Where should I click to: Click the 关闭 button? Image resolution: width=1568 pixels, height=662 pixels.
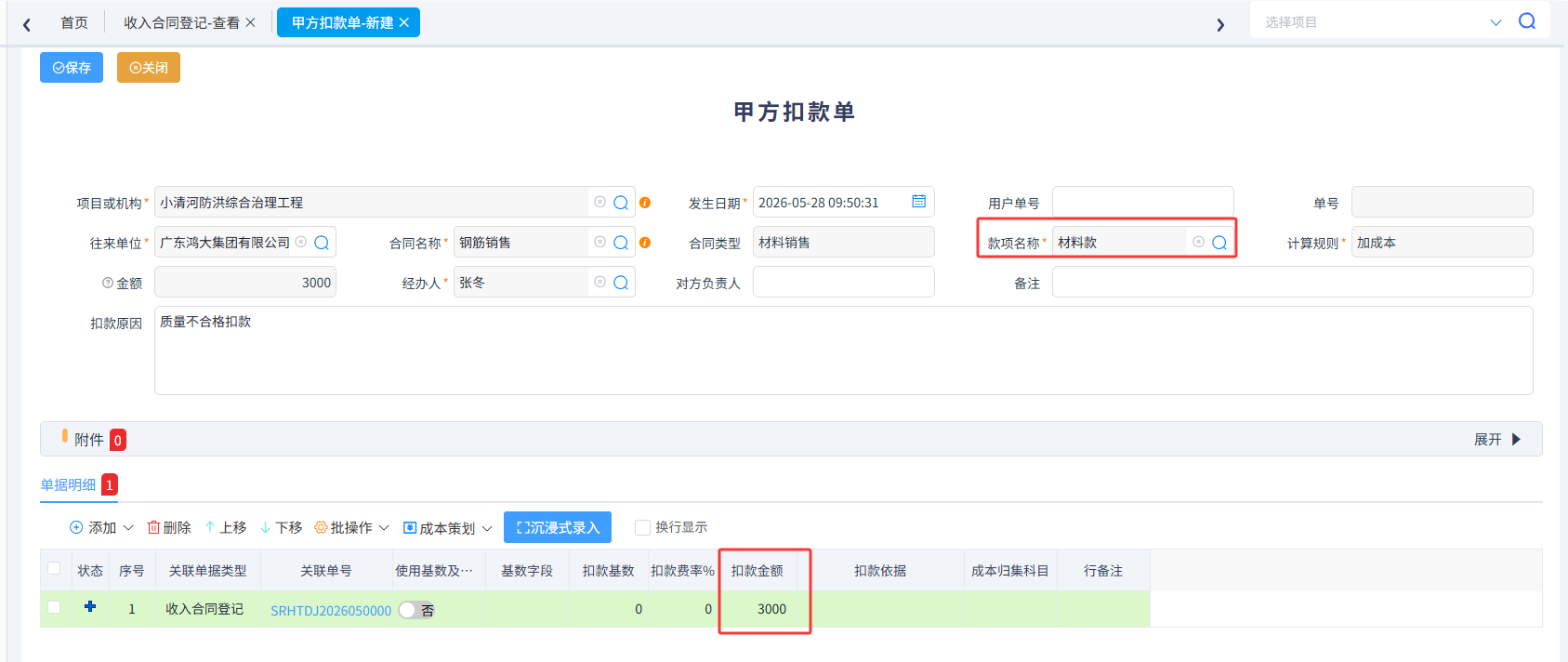[x=149, y=68]
